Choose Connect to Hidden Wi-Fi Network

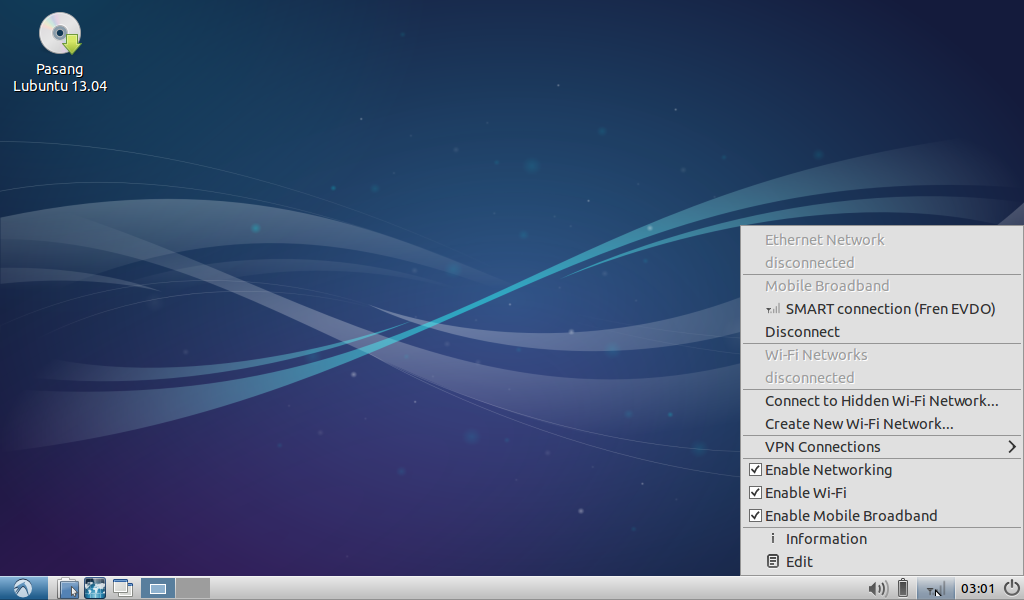(x=882, y=401)
